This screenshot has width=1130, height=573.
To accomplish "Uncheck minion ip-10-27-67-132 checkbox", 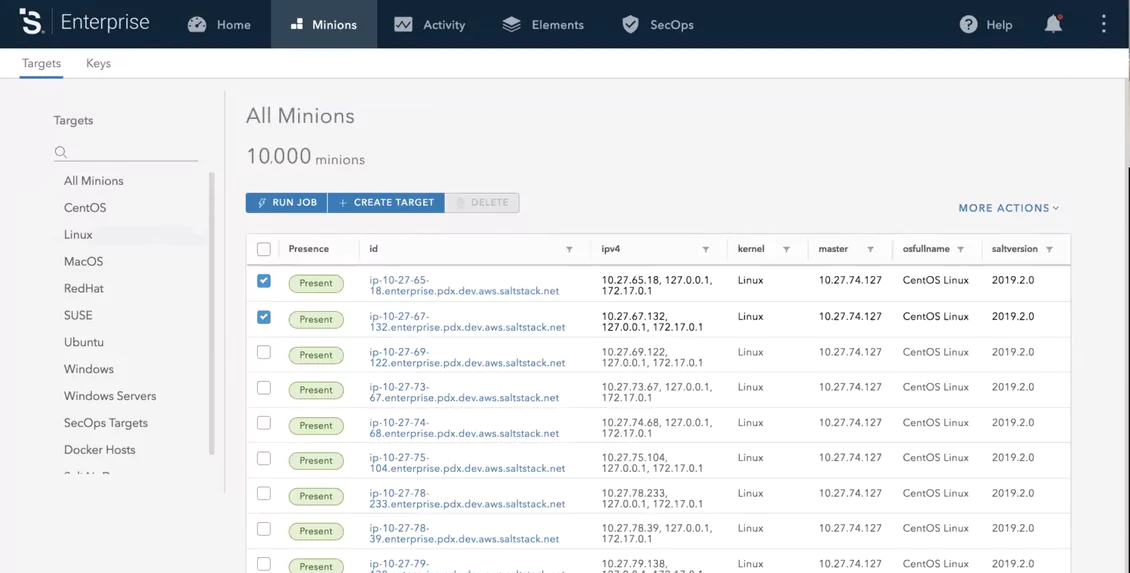I will pyautogui.click(x=264, y=316).
